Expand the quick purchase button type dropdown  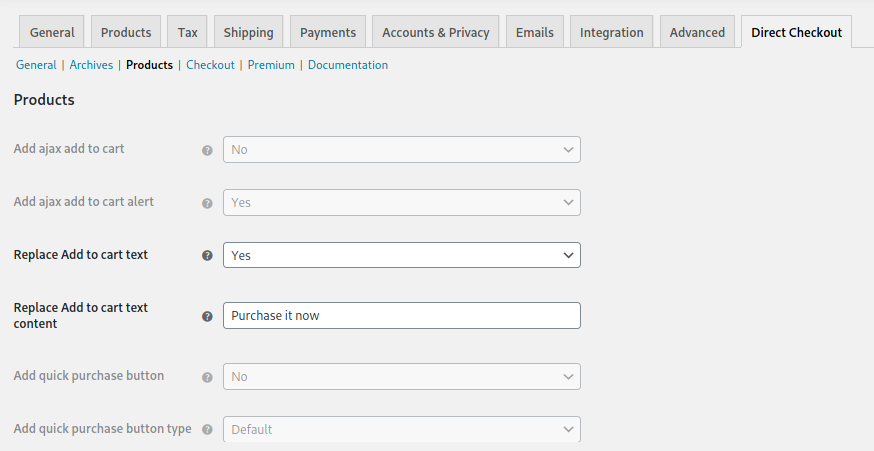click(x=401, y=429)
